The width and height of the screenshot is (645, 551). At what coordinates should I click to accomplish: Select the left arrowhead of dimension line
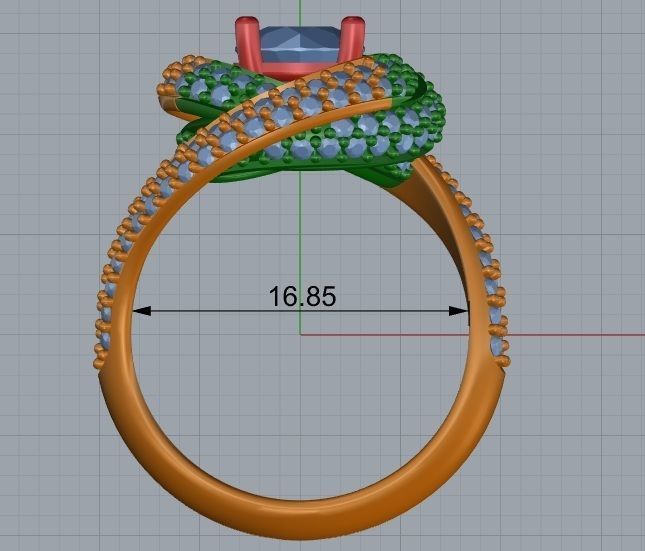tap(141, 311)
